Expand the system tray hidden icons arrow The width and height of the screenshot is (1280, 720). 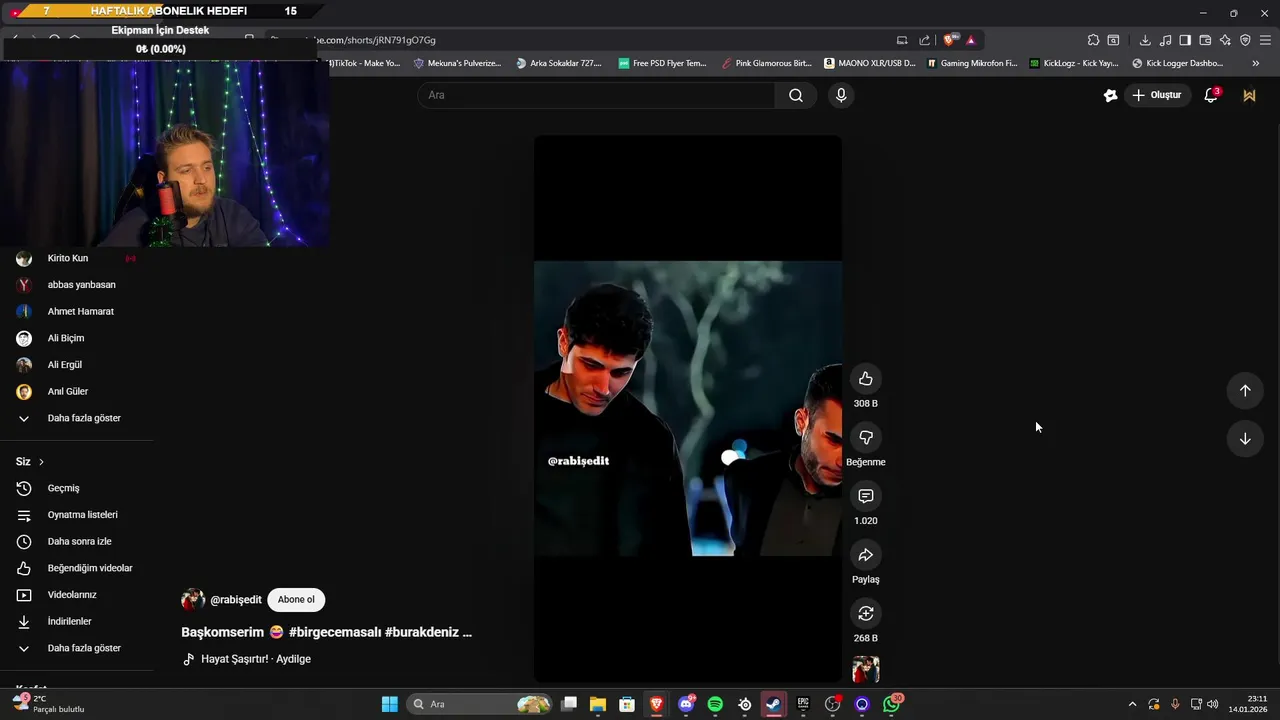(x=1132, y=704)
